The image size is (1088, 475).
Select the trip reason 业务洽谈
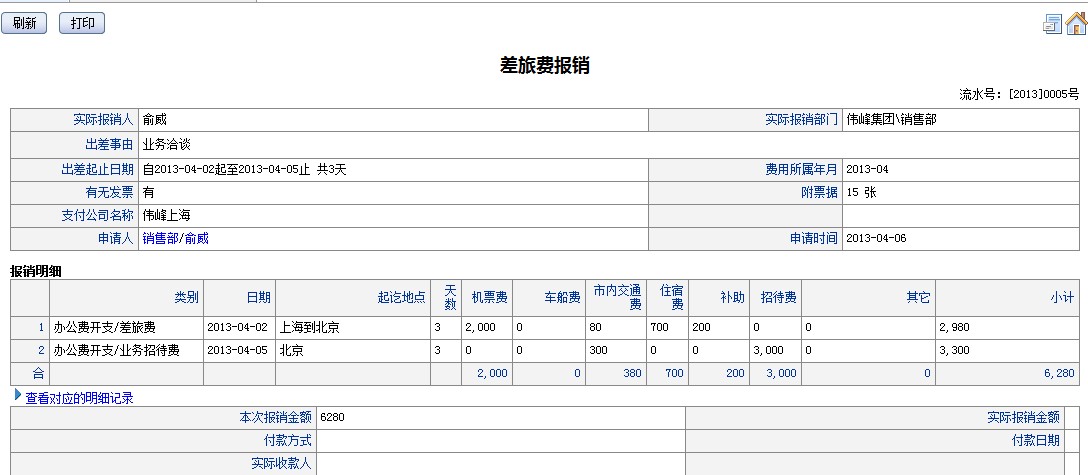(167, 144)
